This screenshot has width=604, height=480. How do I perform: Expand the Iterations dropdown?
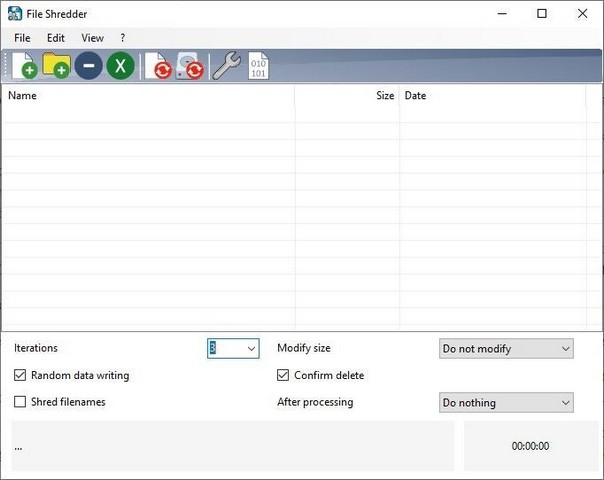tap(250, 349)
